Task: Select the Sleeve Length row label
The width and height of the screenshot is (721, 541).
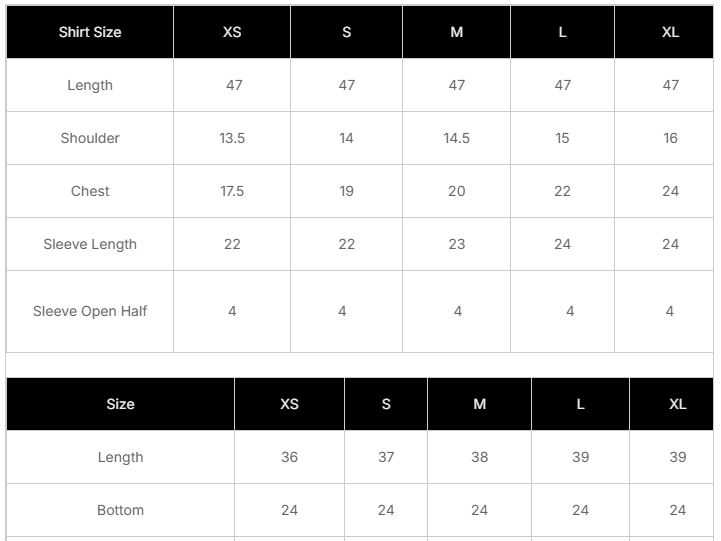Action: 90,244
